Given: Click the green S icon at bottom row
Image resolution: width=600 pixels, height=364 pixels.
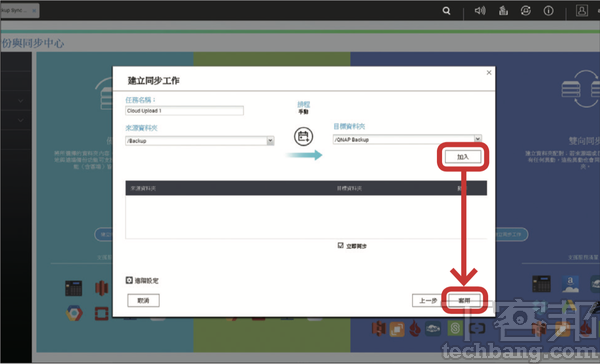Looking at the screenshot, I should point(455,328).
